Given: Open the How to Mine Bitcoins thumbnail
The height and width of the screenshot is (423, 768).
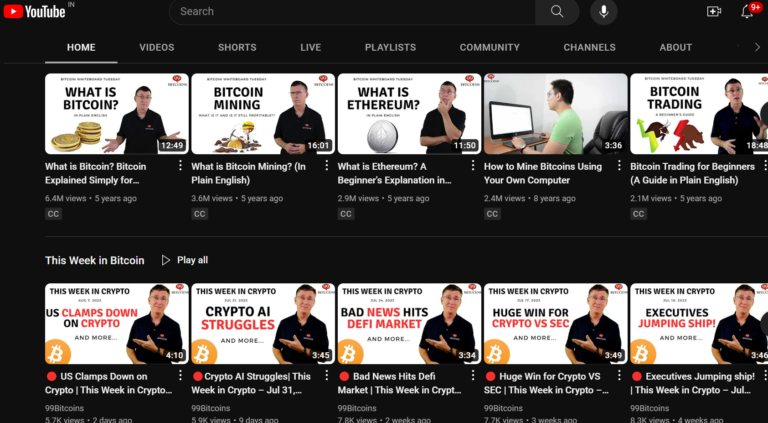Looking at the screenshot, I should 555,114.
